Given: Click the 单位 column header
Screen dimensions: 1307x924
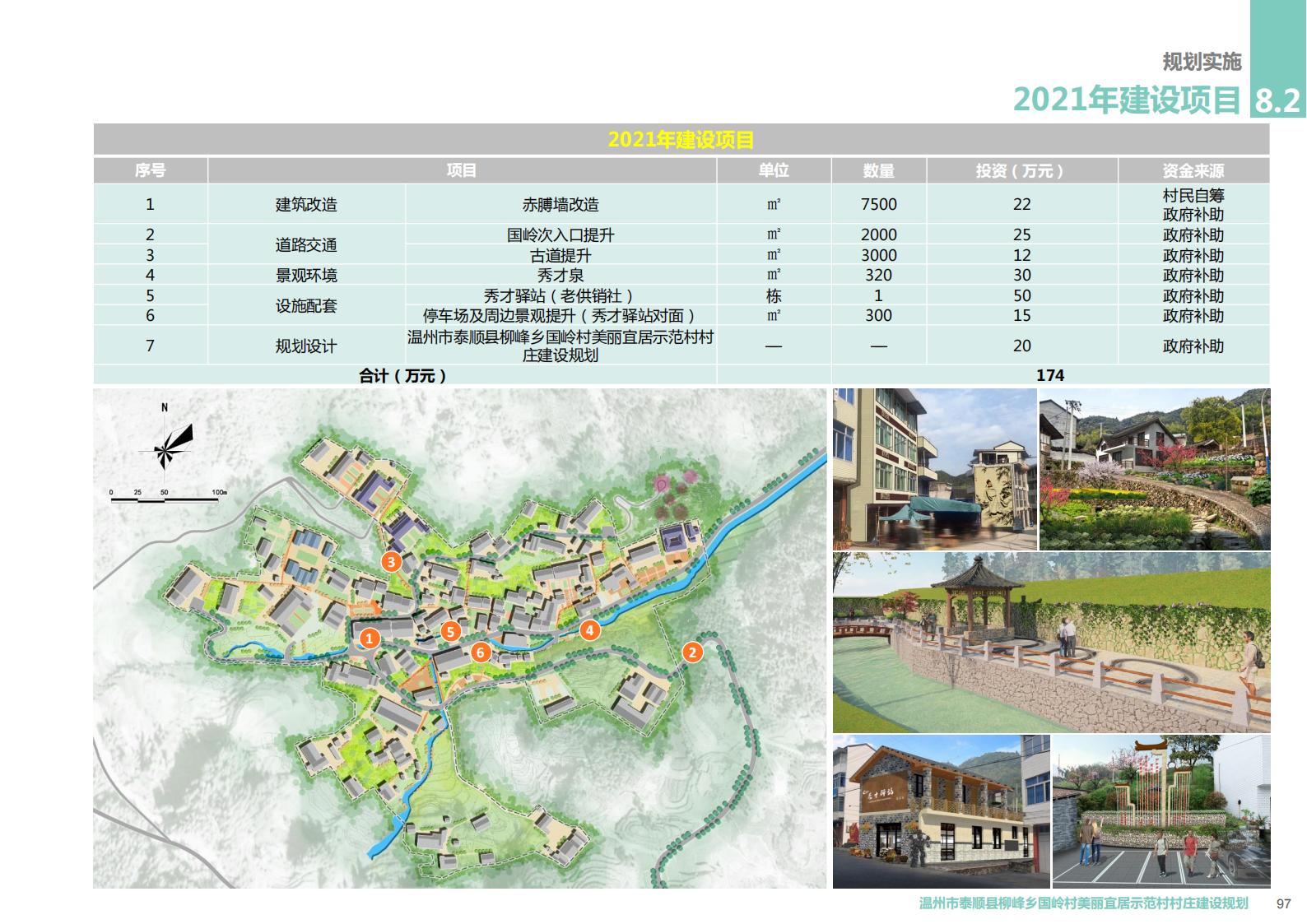Looking at the screenshot, I should pos(774,170).
